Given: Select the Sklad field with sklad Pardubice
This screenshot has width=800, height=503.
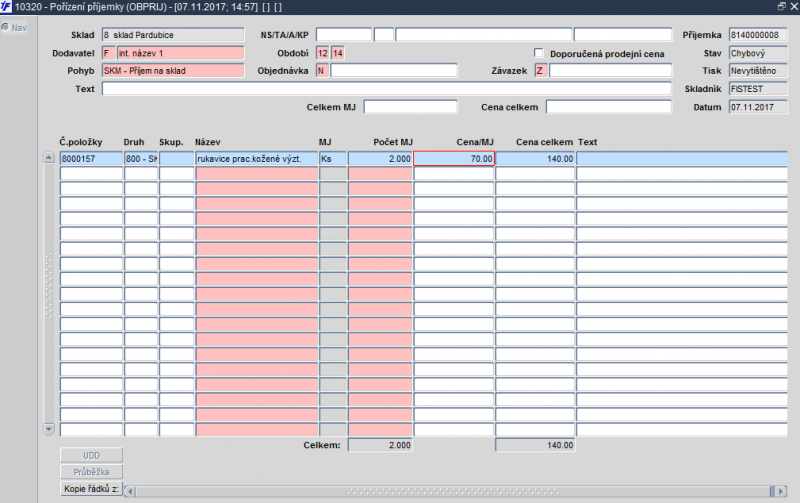Looking at the screenshot, I should (173, 35).
